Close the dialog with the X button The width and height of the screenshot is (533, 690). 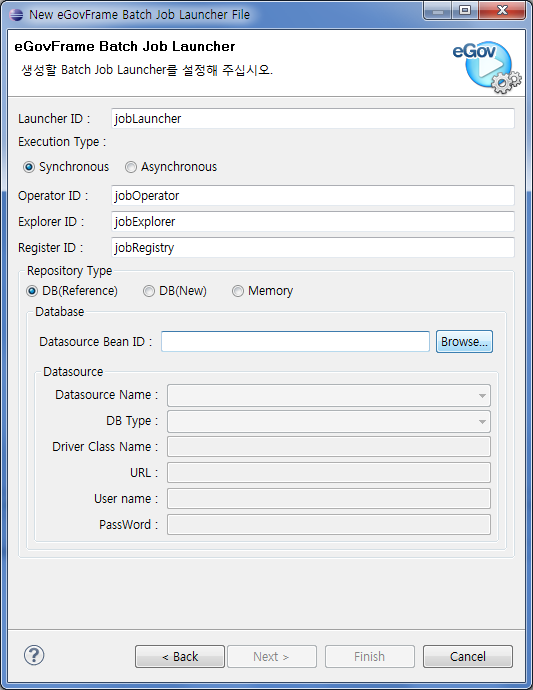[502, 10]
